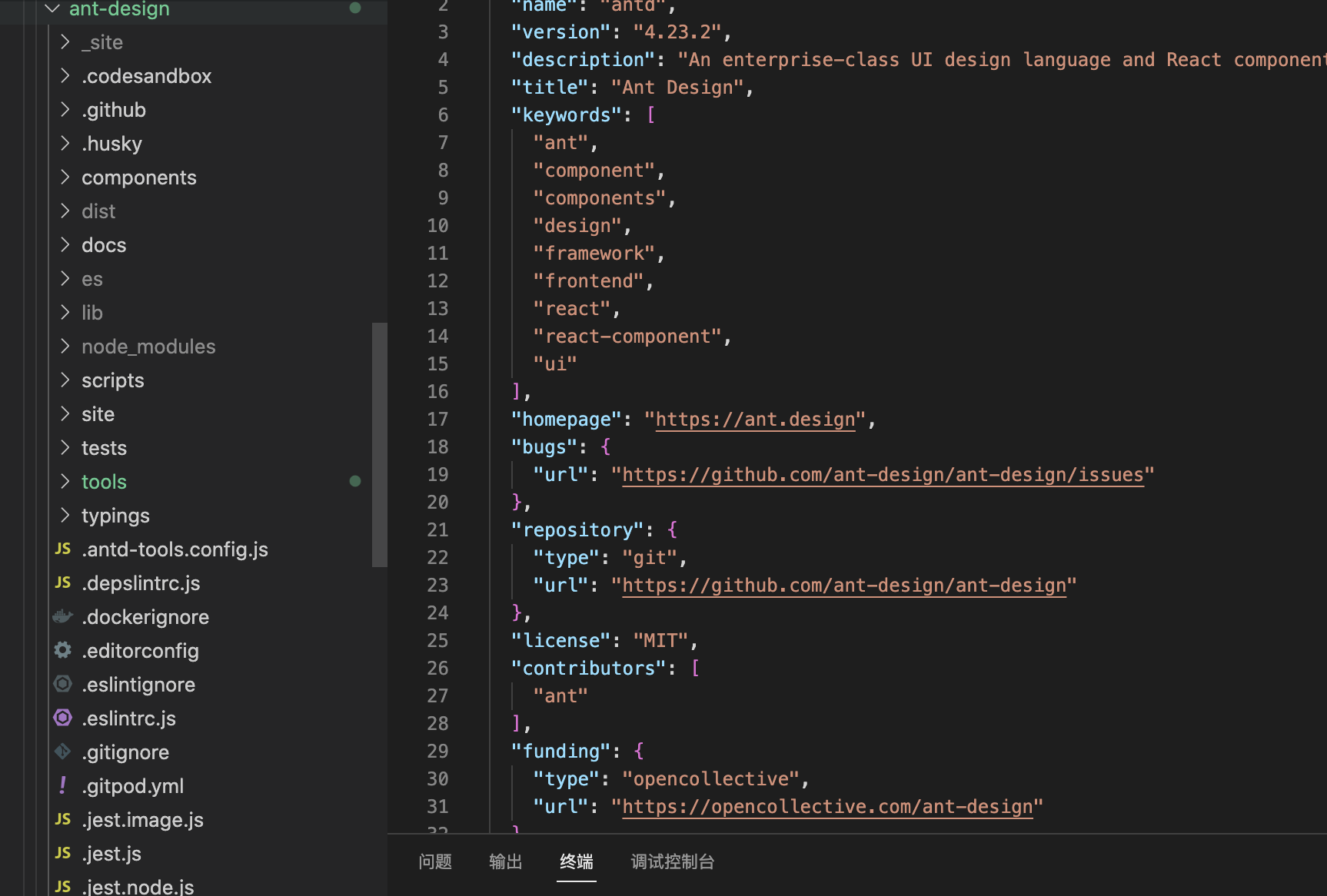Click purple ESLint icon of .eslintrc.js

pyautogui.click(x=63, y=718)
